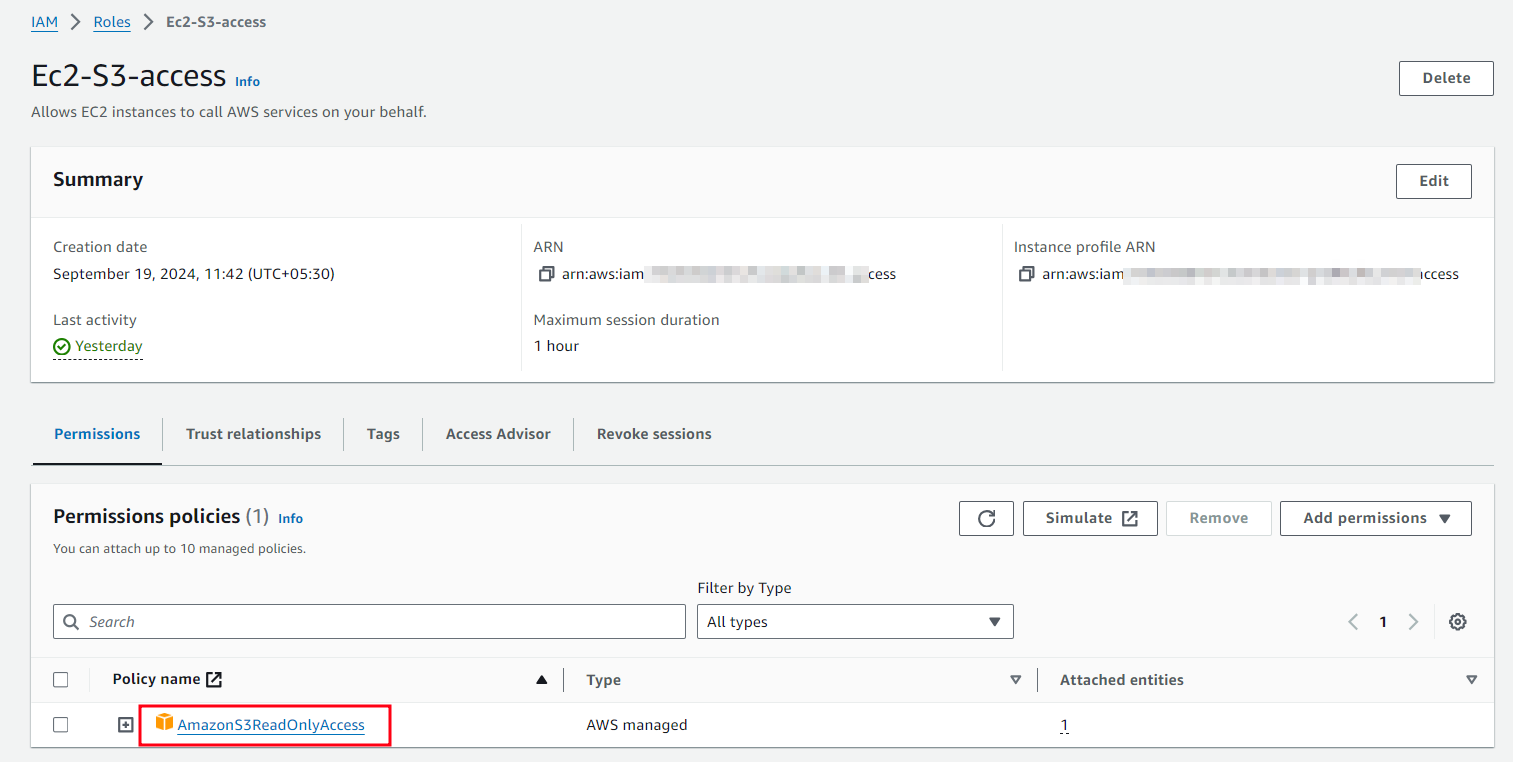Check the AmazonS3ReadOnlyAccess row checkbox
The image size is (1513, 762).
(x=61, y=725)
